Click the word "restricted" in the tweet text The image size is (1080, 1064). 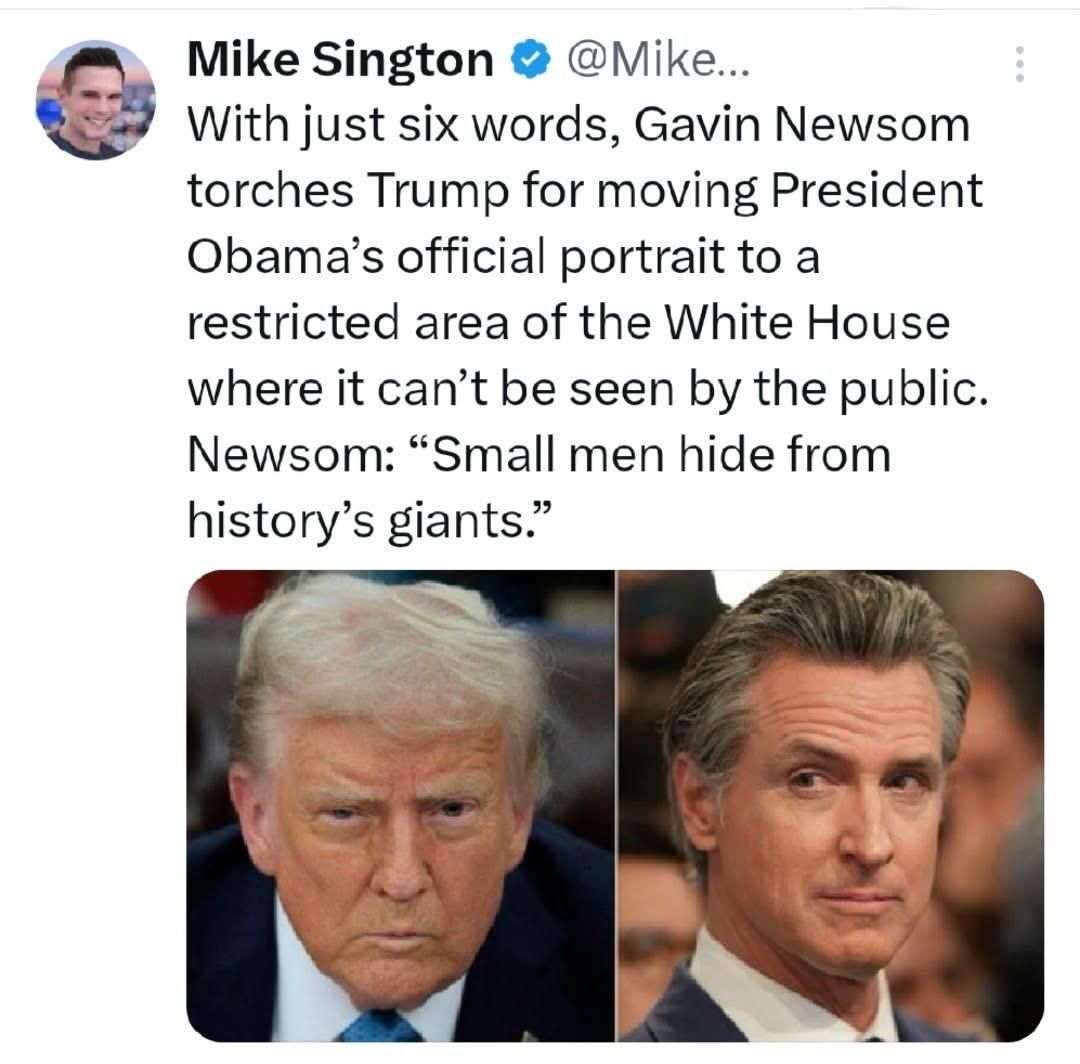tap(293, 322)
